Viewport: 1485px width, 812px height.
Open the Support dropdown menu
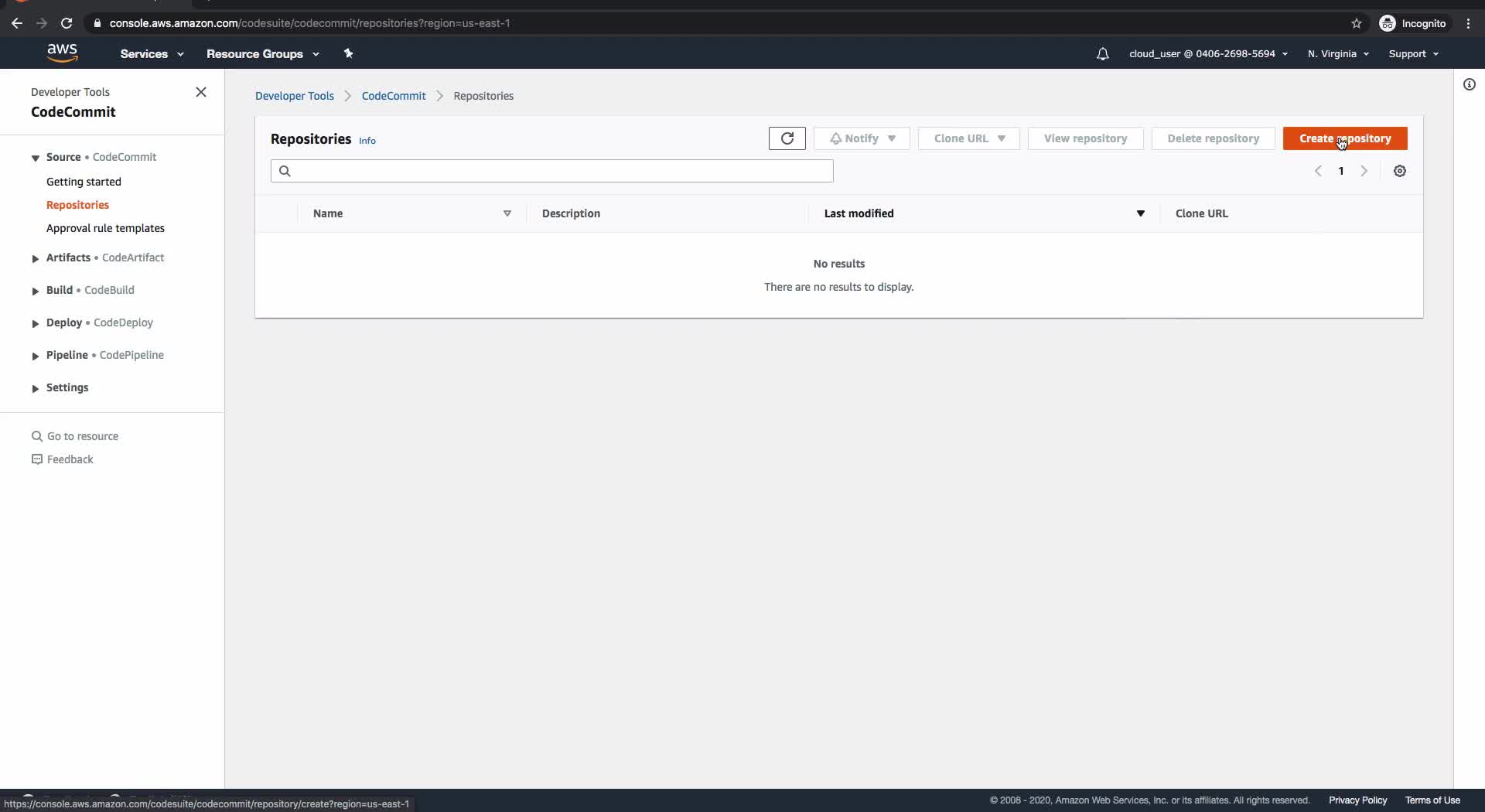pyautogui.click(x=1413, y=53)
